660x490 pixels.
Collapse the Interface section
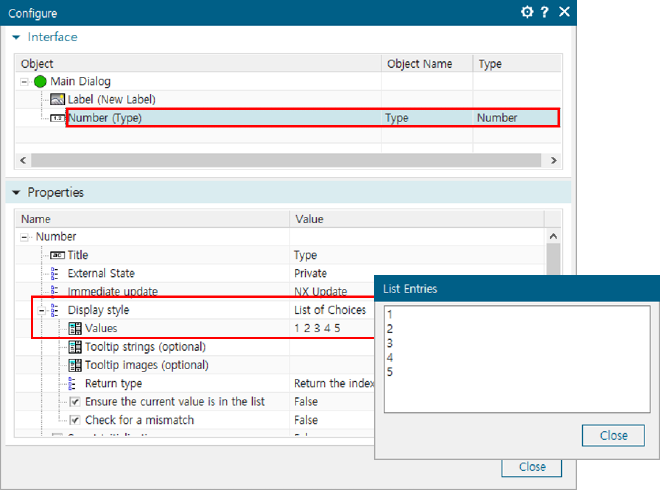tap(17, 37)
